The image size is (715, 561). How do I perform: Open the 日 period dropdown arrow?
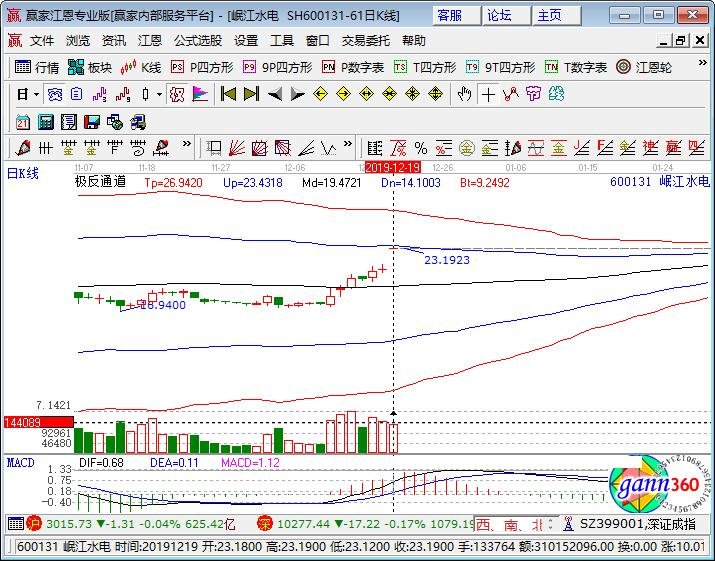pyautogui.click(x=36, y=95)
